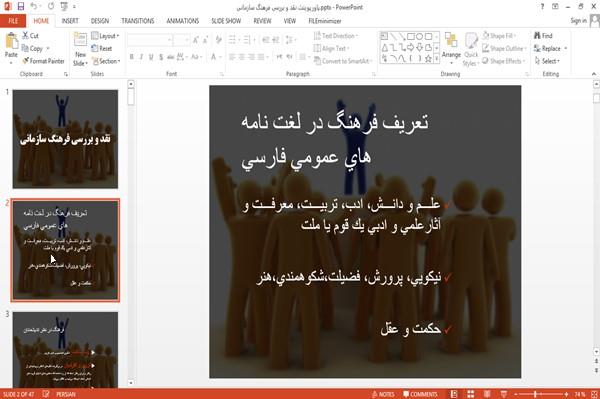Switch to Slide Sorter view in status bar

[471, 394]
